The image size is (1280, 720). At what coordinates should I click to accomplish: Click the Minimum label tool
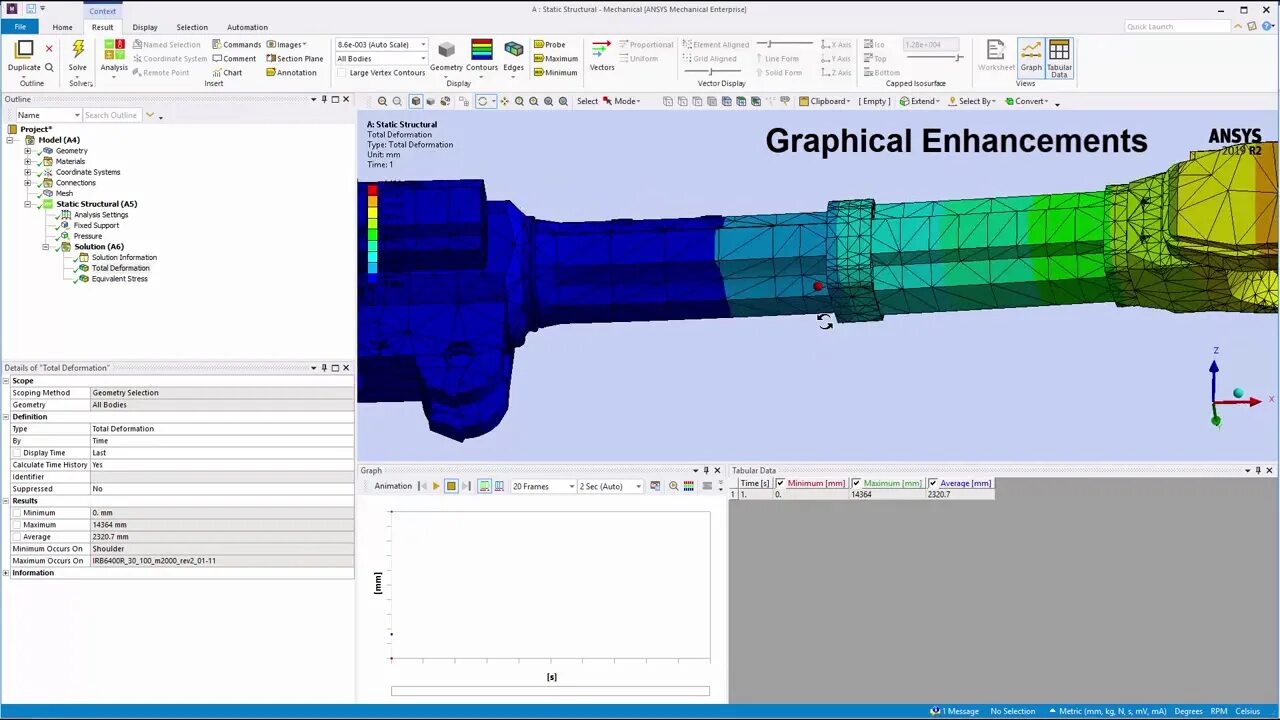(x=555, y=72)
